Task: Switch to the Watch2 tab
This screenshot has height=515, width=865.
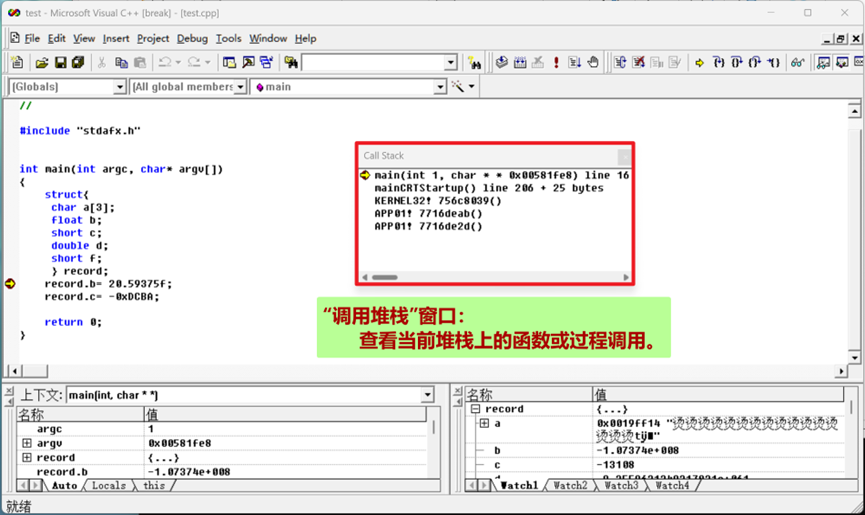Action: [x=570, y=486]
